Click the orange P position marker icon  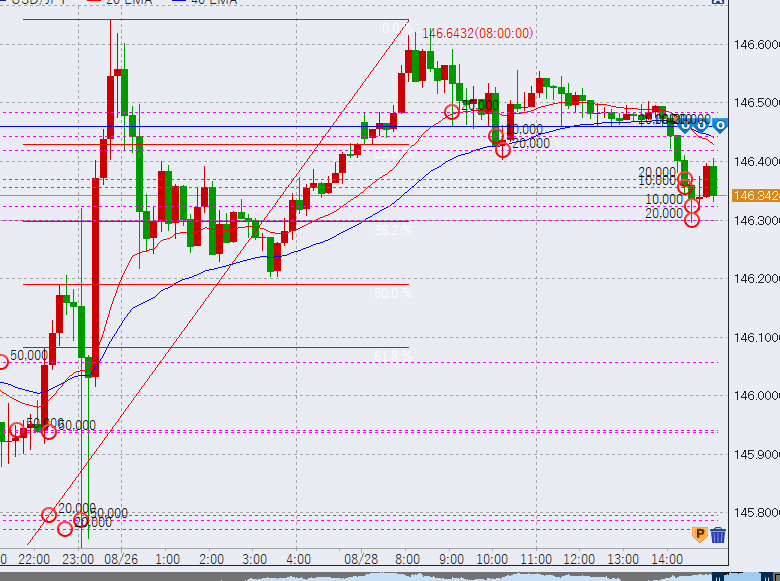point(700,536)
